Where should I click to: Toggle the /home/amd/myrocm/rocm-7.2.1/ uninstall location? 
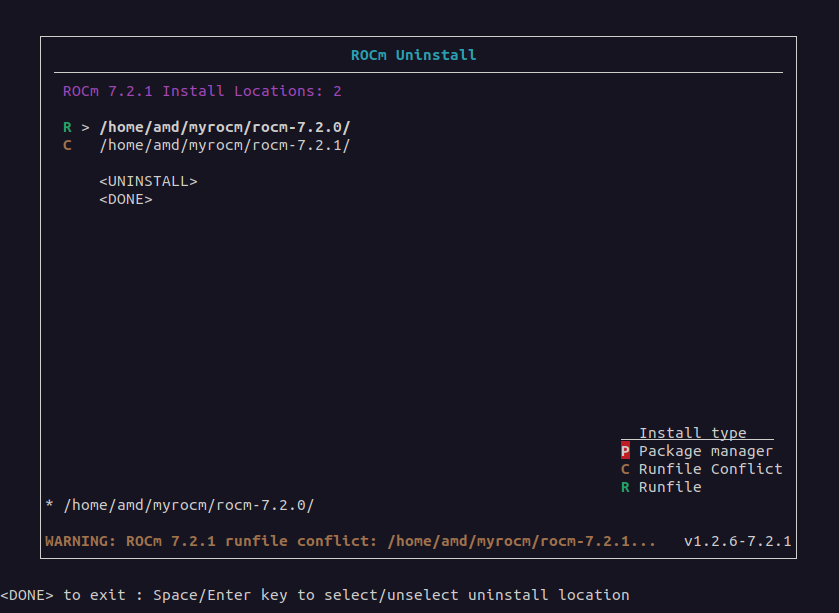click(x=224, y=145)
